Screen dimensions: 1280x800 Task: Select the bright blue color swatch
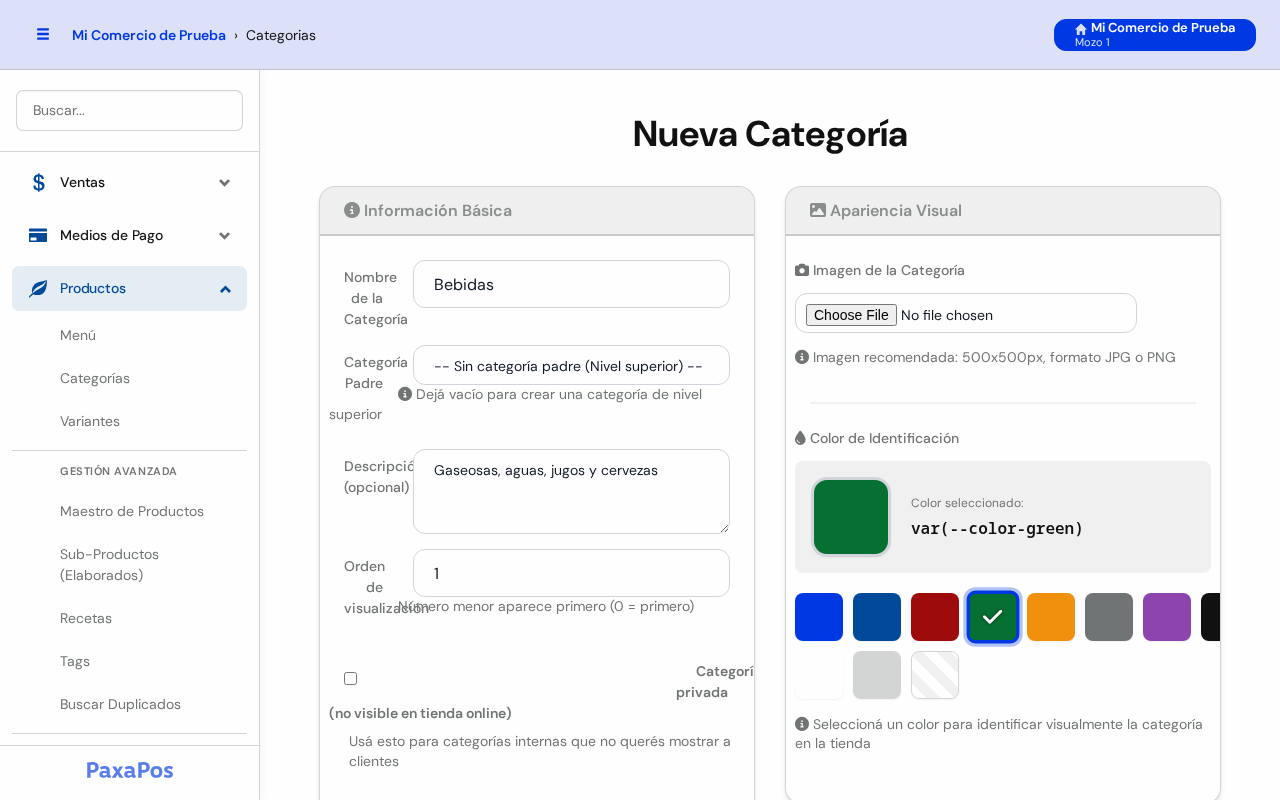[x=819, y=617]
